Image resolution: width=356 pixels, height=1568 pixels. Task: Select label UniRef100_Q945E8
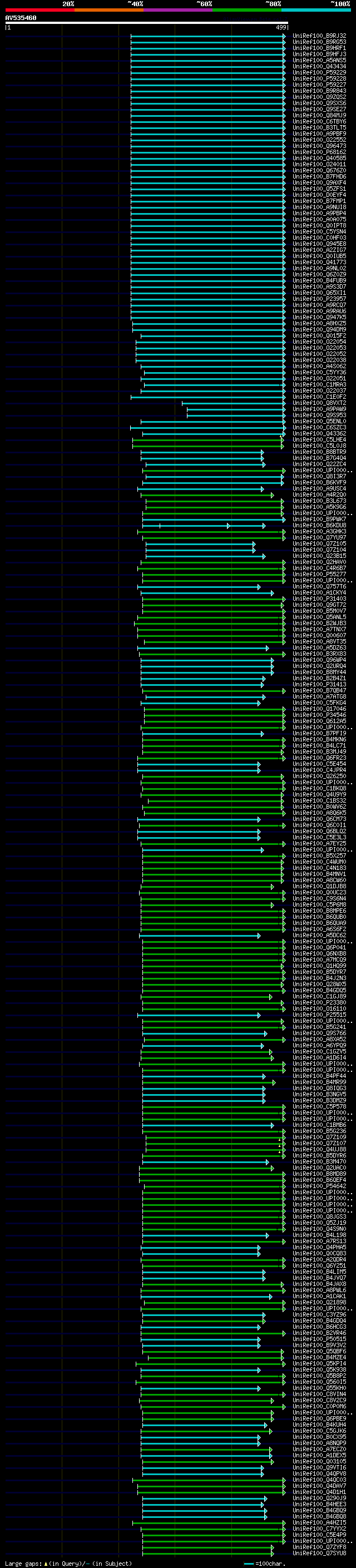coord(319,244)
